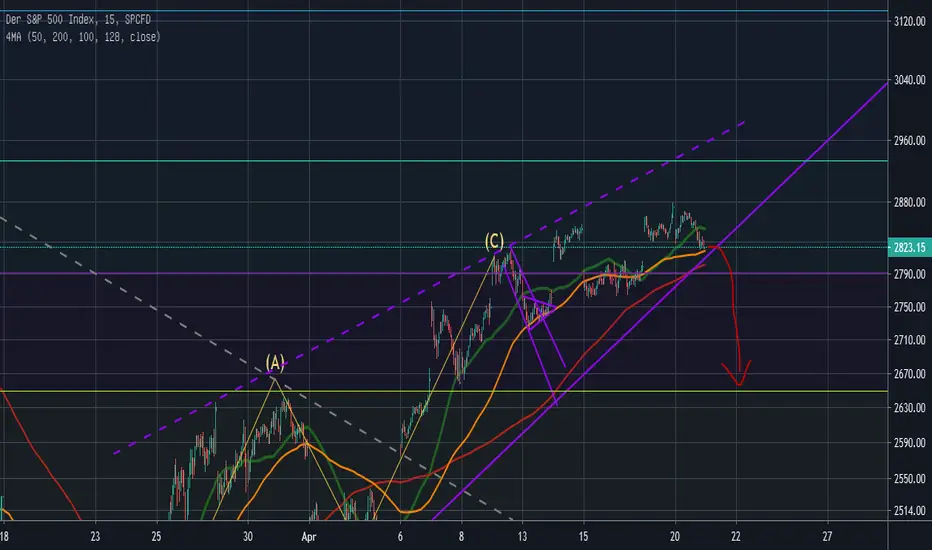Click the 2960.00 price axis label
This screenshot has width=932, height=550.
point(909,141)
